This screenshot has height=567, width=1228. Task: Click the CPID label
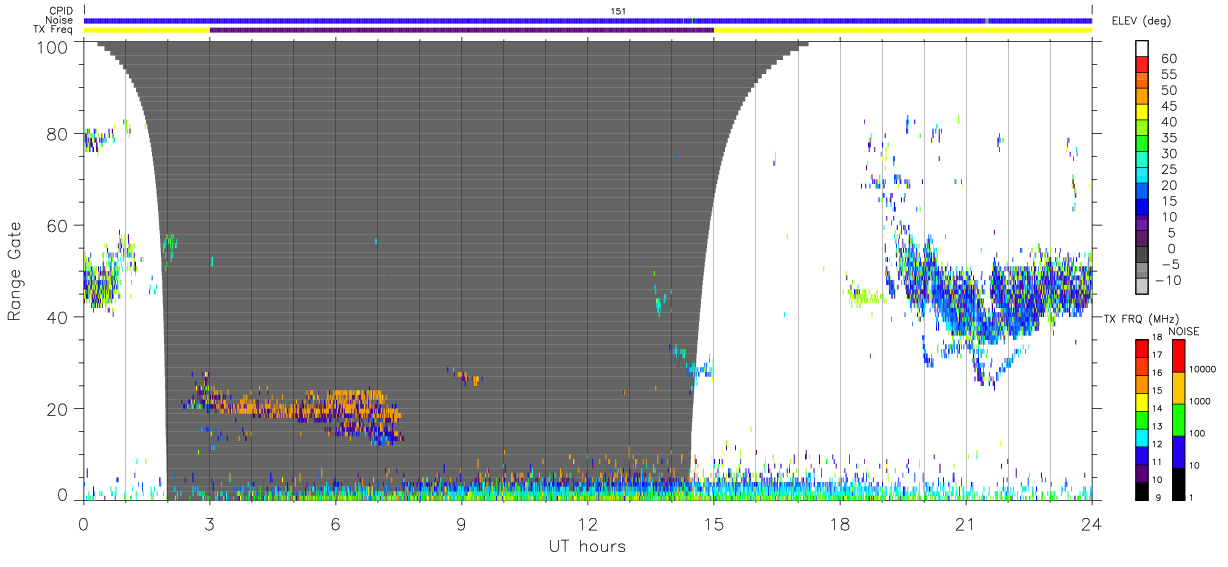coord(59,11)
